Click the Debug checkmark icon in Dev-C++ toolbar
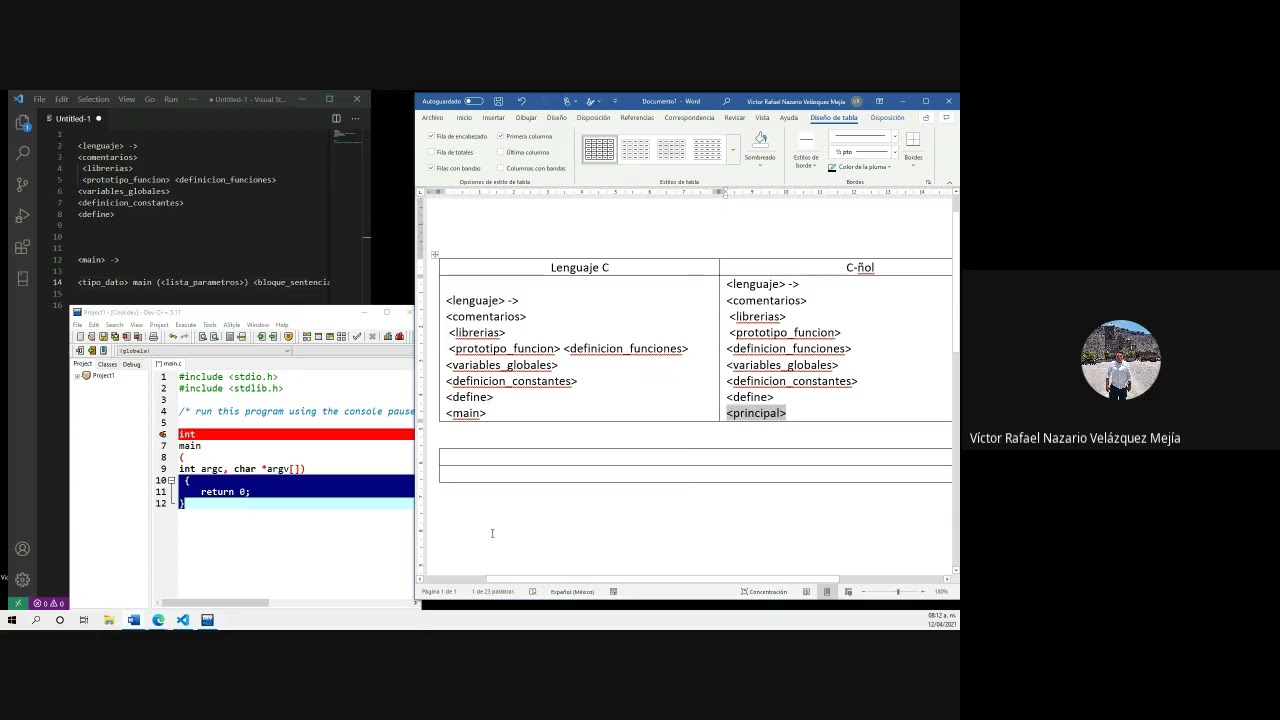Image resolution: width=1280 pixels, height=720 pixels. 357,336
